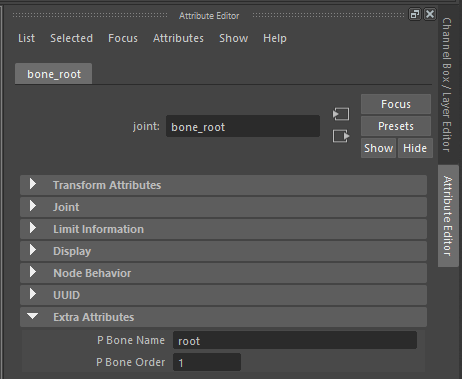
Task: Expand the UUID section
Action: tap(223, 295)
